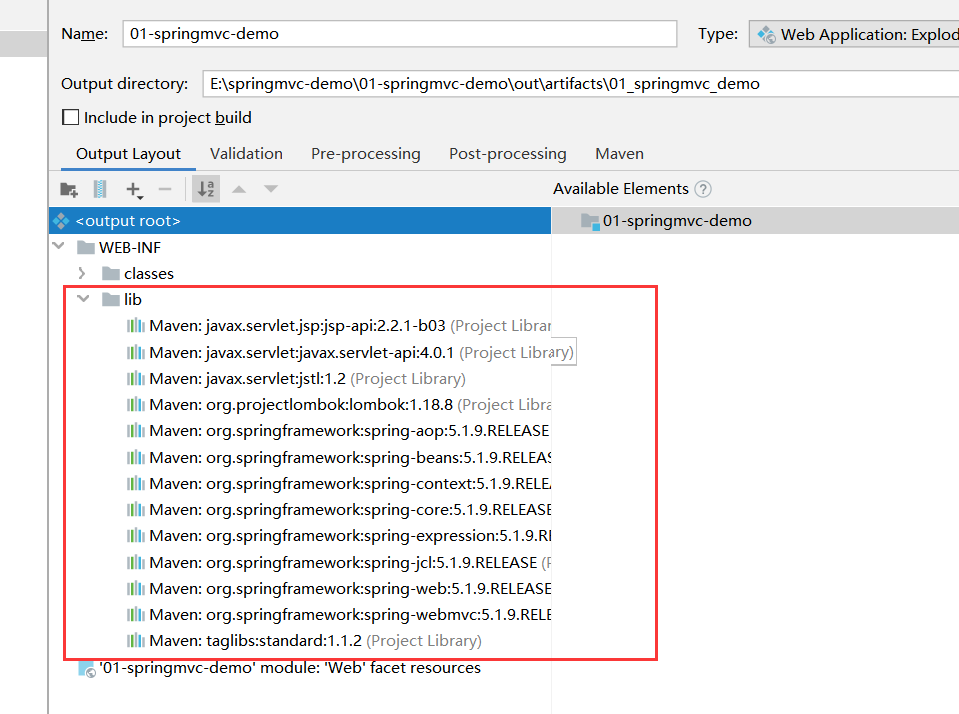Toggle the sort elements alphabetically button

click(x=206, y=189)
